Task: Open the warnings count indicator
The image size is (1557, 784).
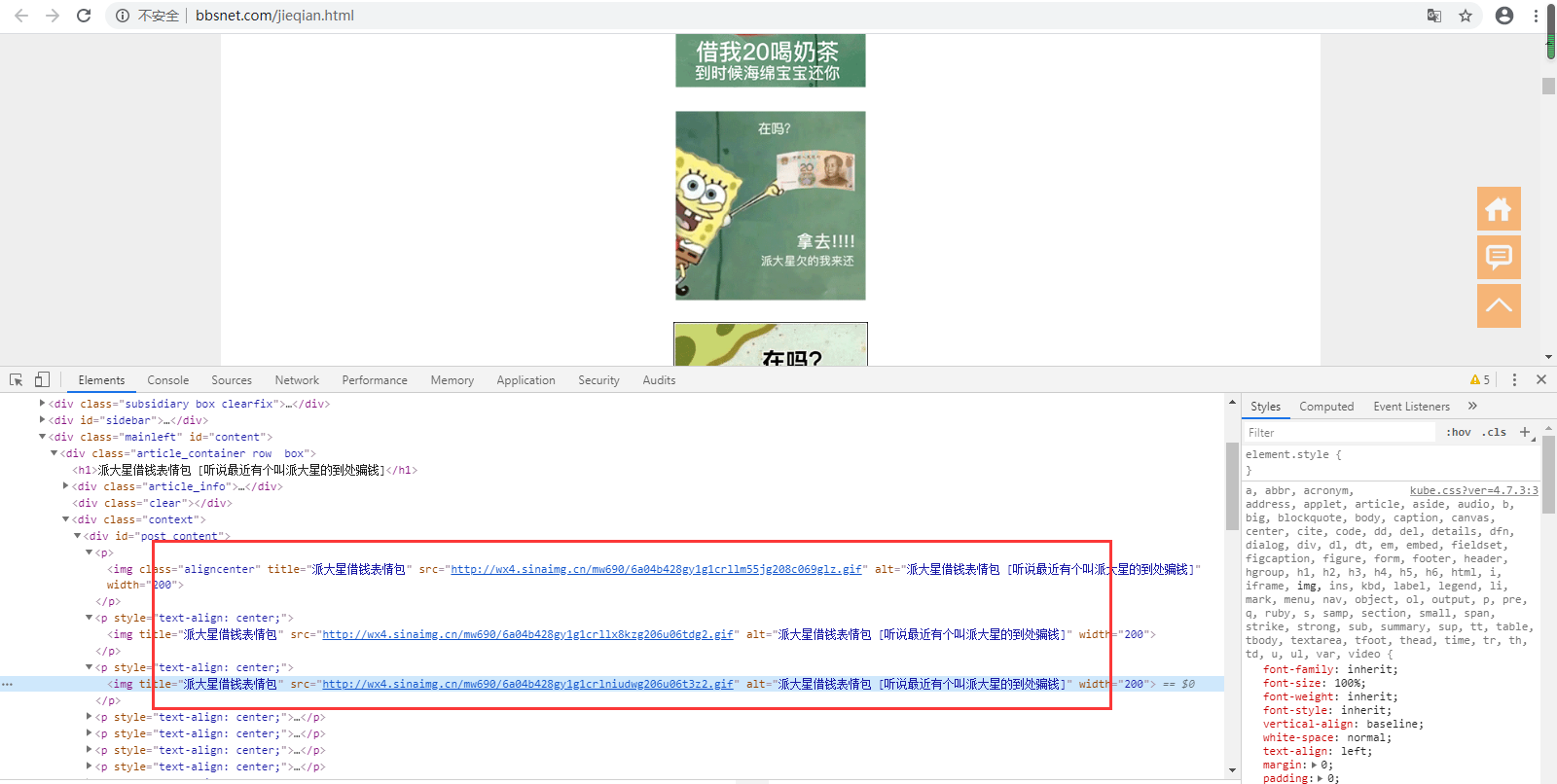Action: point(1480,380)
